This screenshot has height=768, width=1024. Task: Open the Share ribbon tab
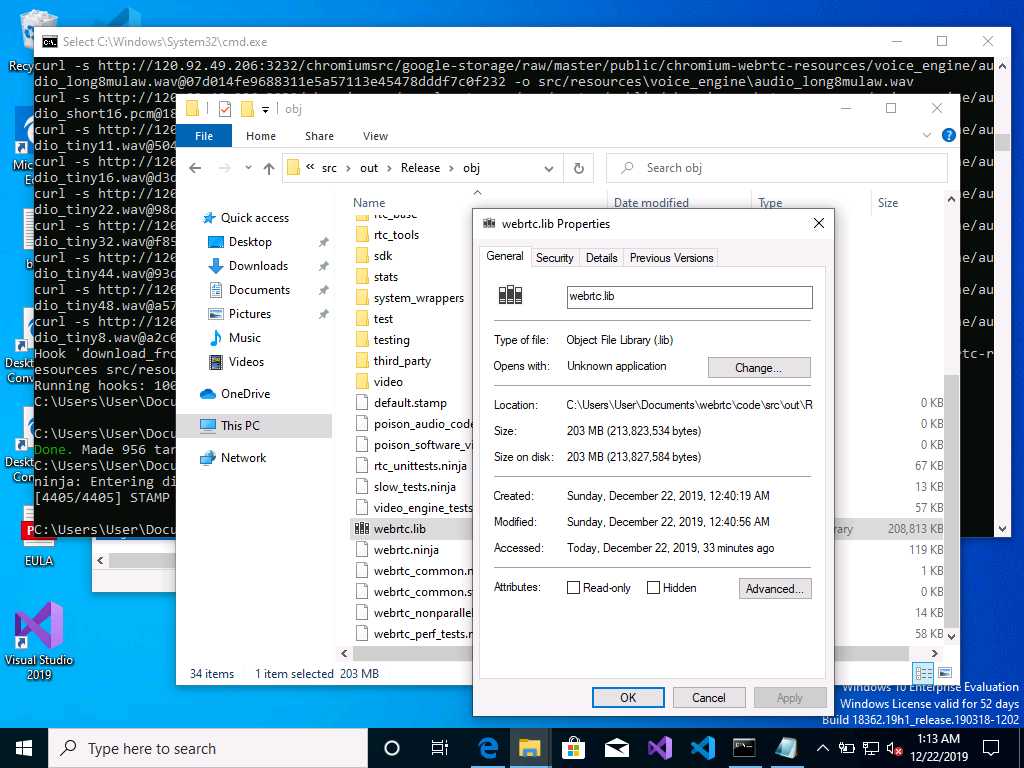pos(319,136)
